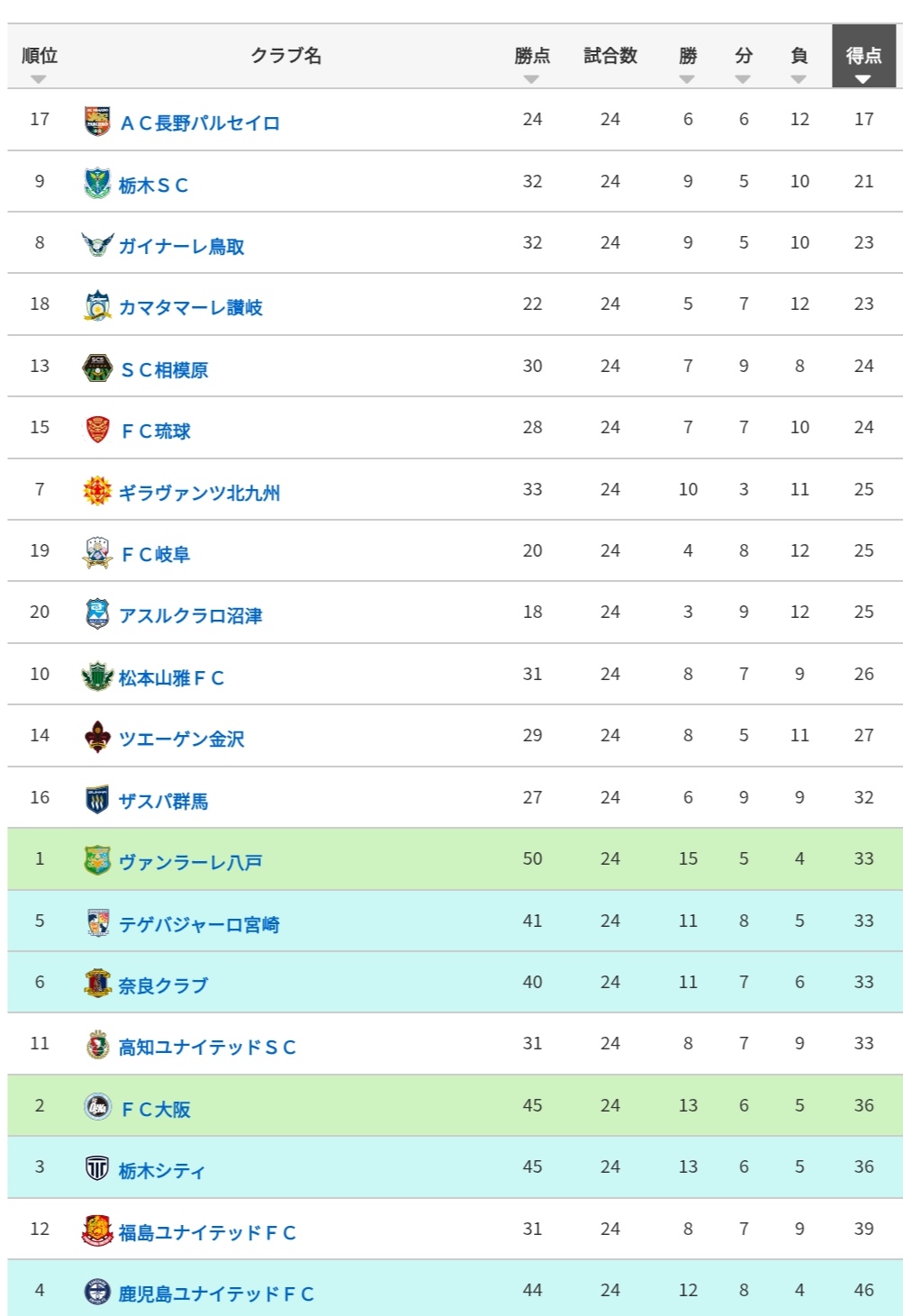Click the ツエーゲン金沢 fleur-de-lis emblem
The height and width of the screenshot is (1316, 903).
[x=97, y=737]
